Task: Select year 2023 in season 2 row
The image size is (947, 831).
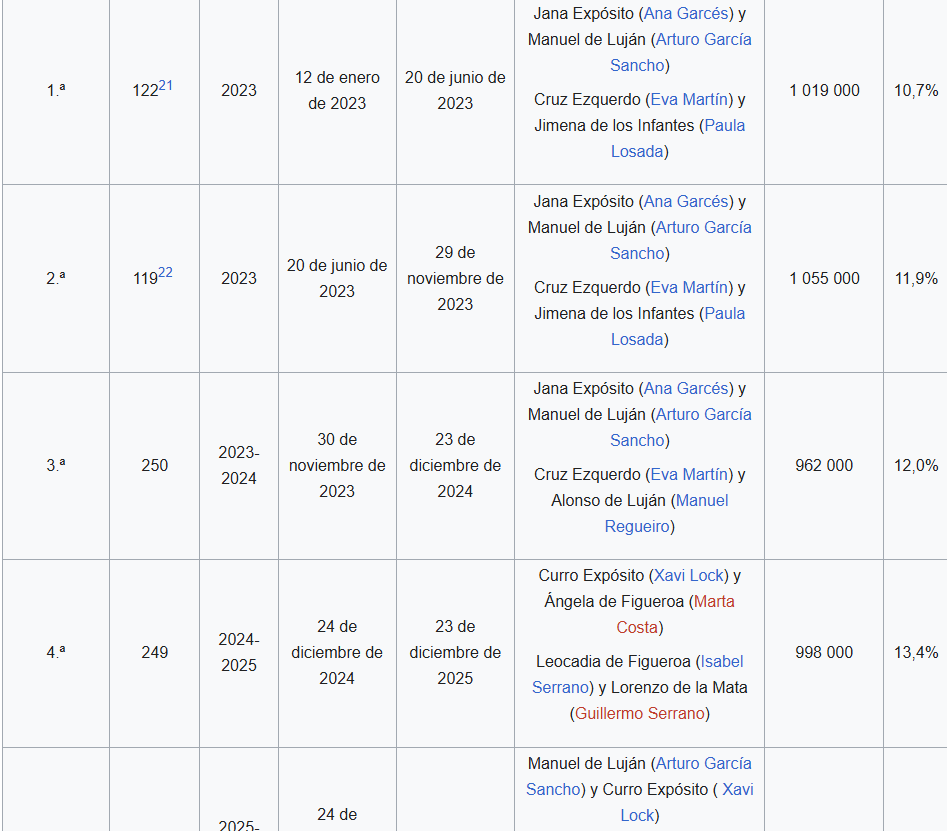Action: click(x=239, y=278)
